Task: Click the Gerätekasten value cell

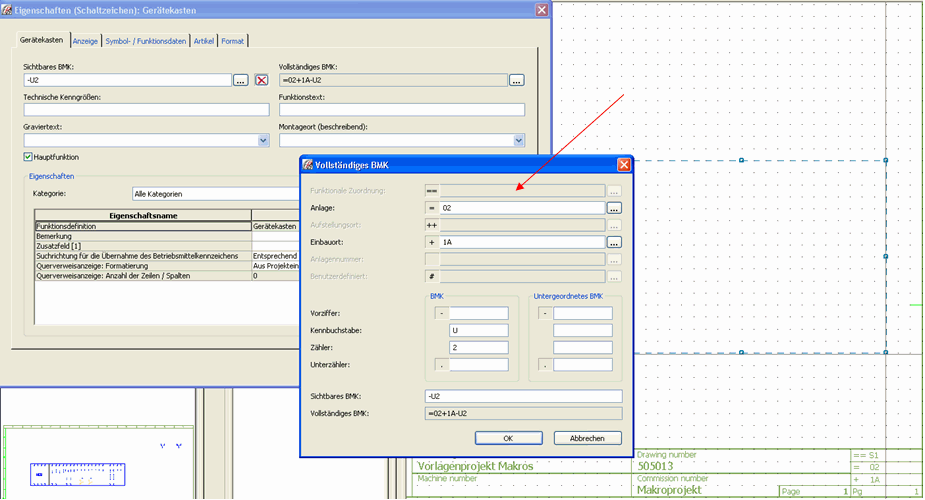Action: (x=275, y=226)
